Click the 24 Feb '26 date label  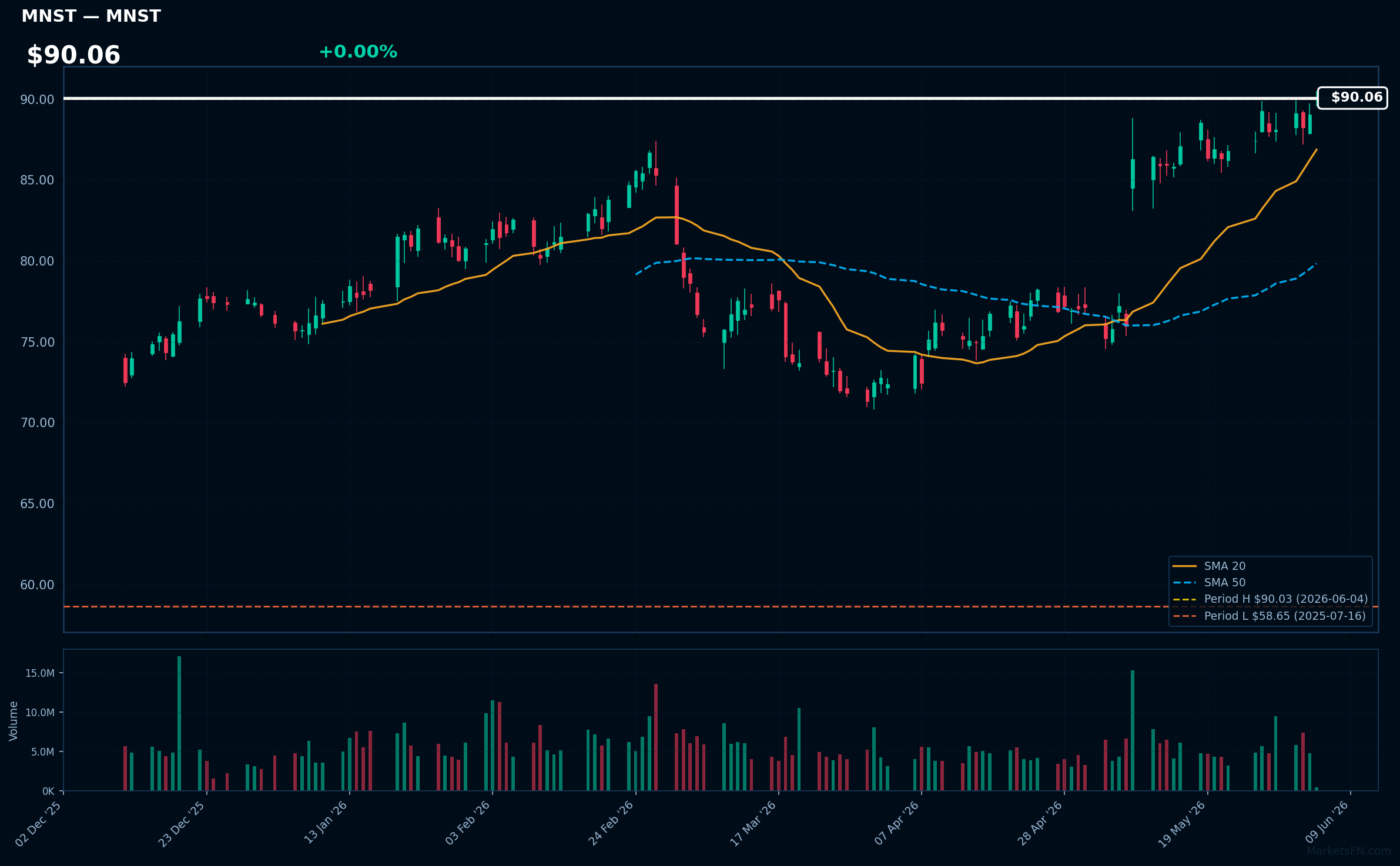611,824
